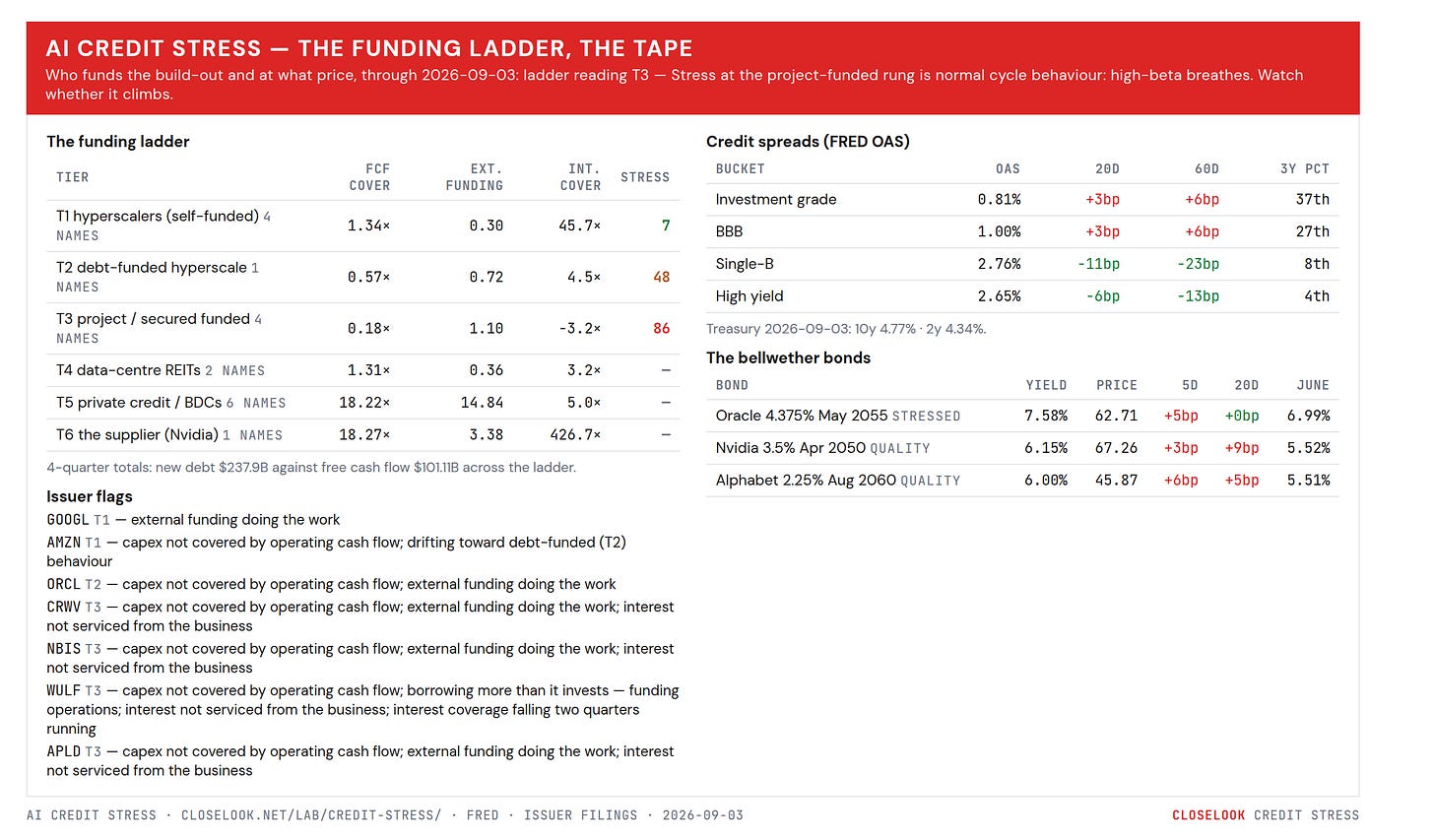
Task: Select the "The funding ladder" section heading
Action: 118,142
